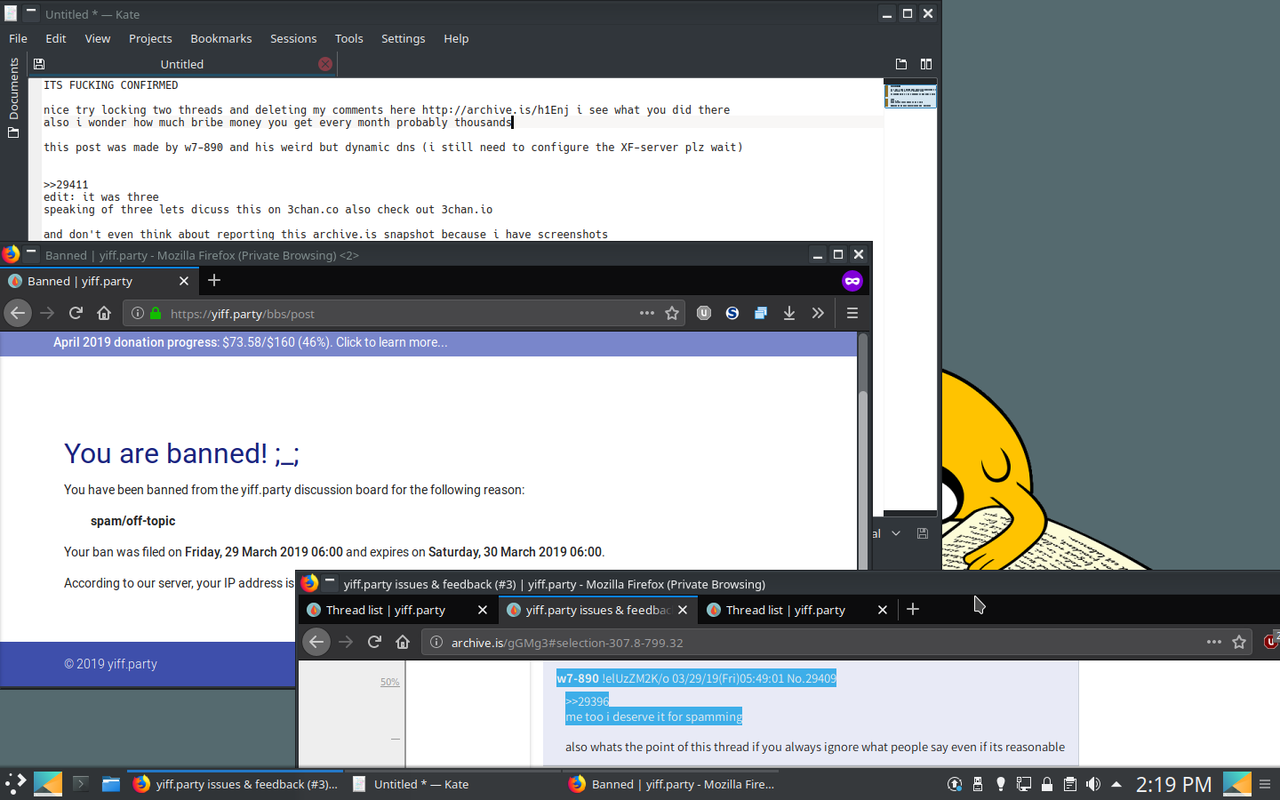Go to home page in Banned Firefox window
Image resolution: width=1280 pixels, height=800 pixels.
coord(104,313)
